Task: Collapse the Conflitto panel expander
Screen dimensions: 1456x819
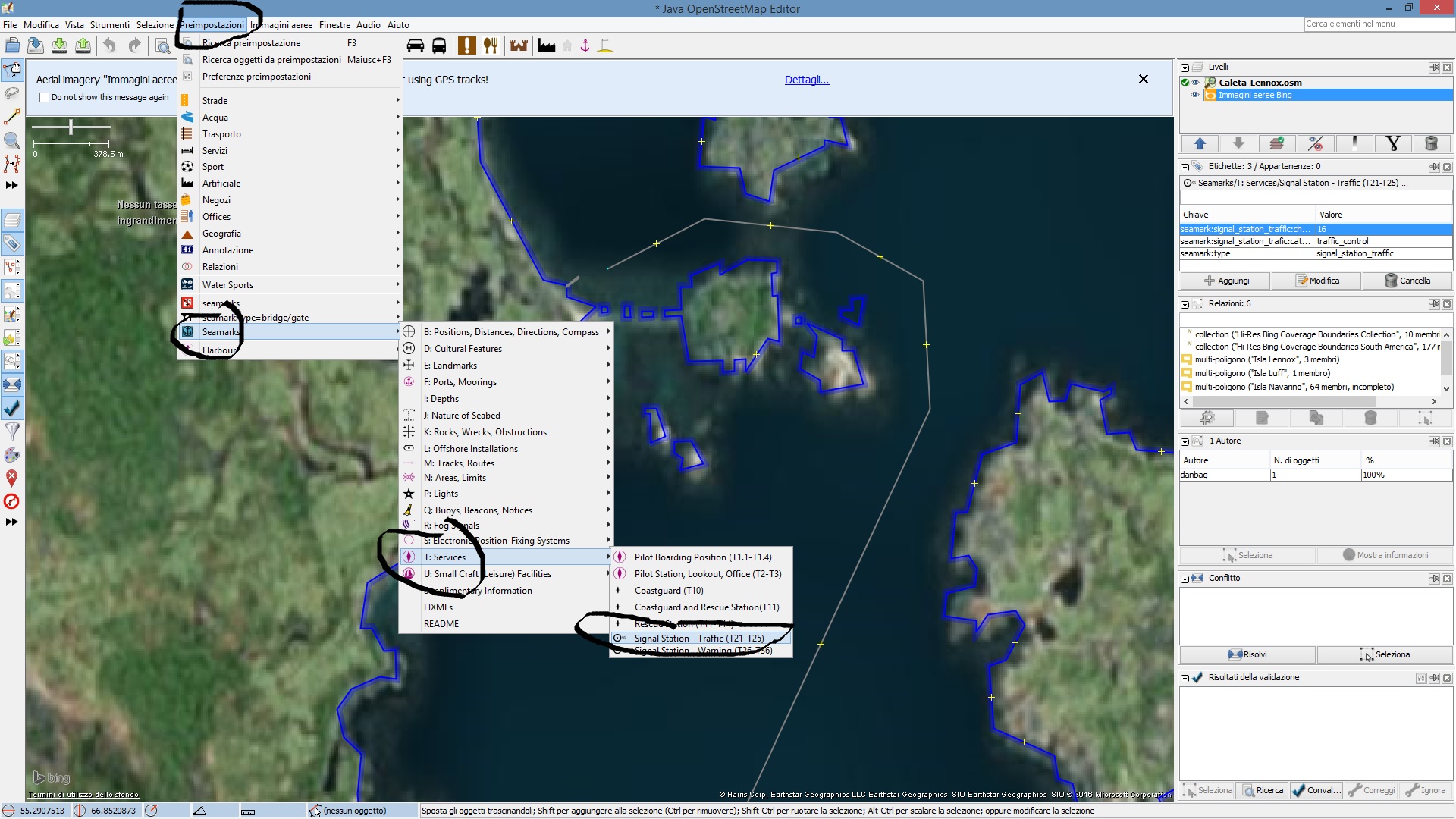Action: [1185, 579]
